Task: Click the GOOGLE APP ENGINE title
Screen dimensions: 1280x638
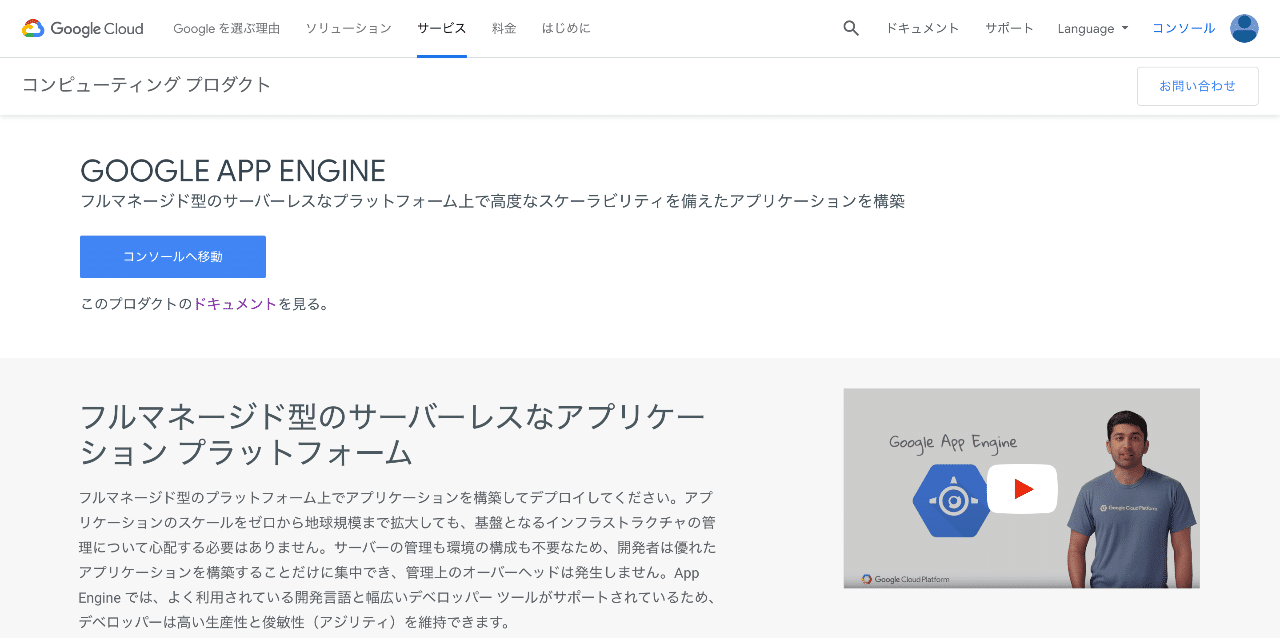Action: pos(233,170)
